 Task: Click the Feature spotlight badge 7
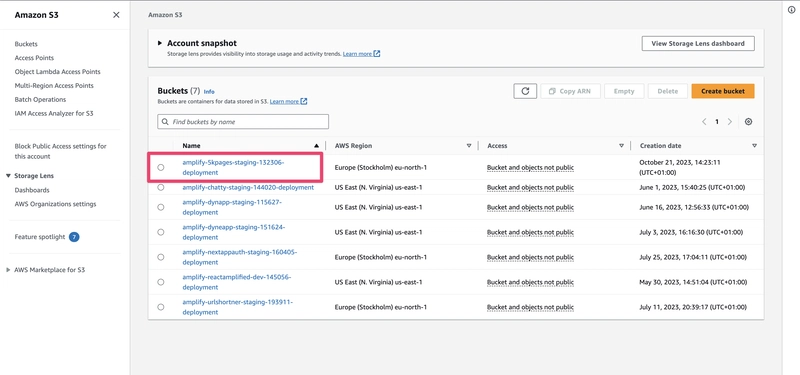point(74,237)
